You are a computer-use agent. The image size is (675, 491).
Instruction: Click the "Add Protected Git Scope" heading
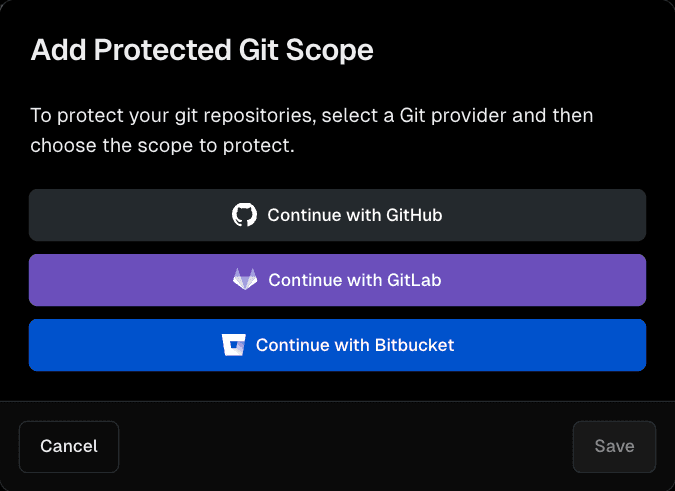point(202,51)
